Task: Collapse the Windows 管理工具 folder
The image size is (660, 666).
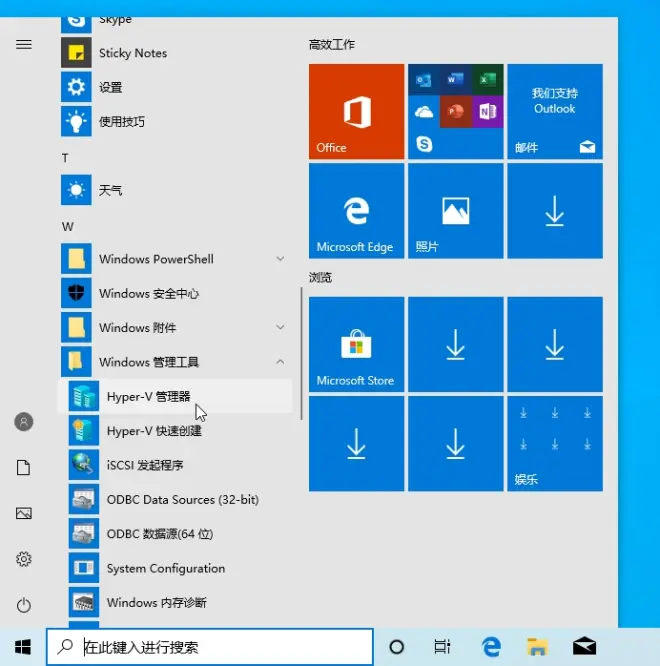Action: click(175, 362)
